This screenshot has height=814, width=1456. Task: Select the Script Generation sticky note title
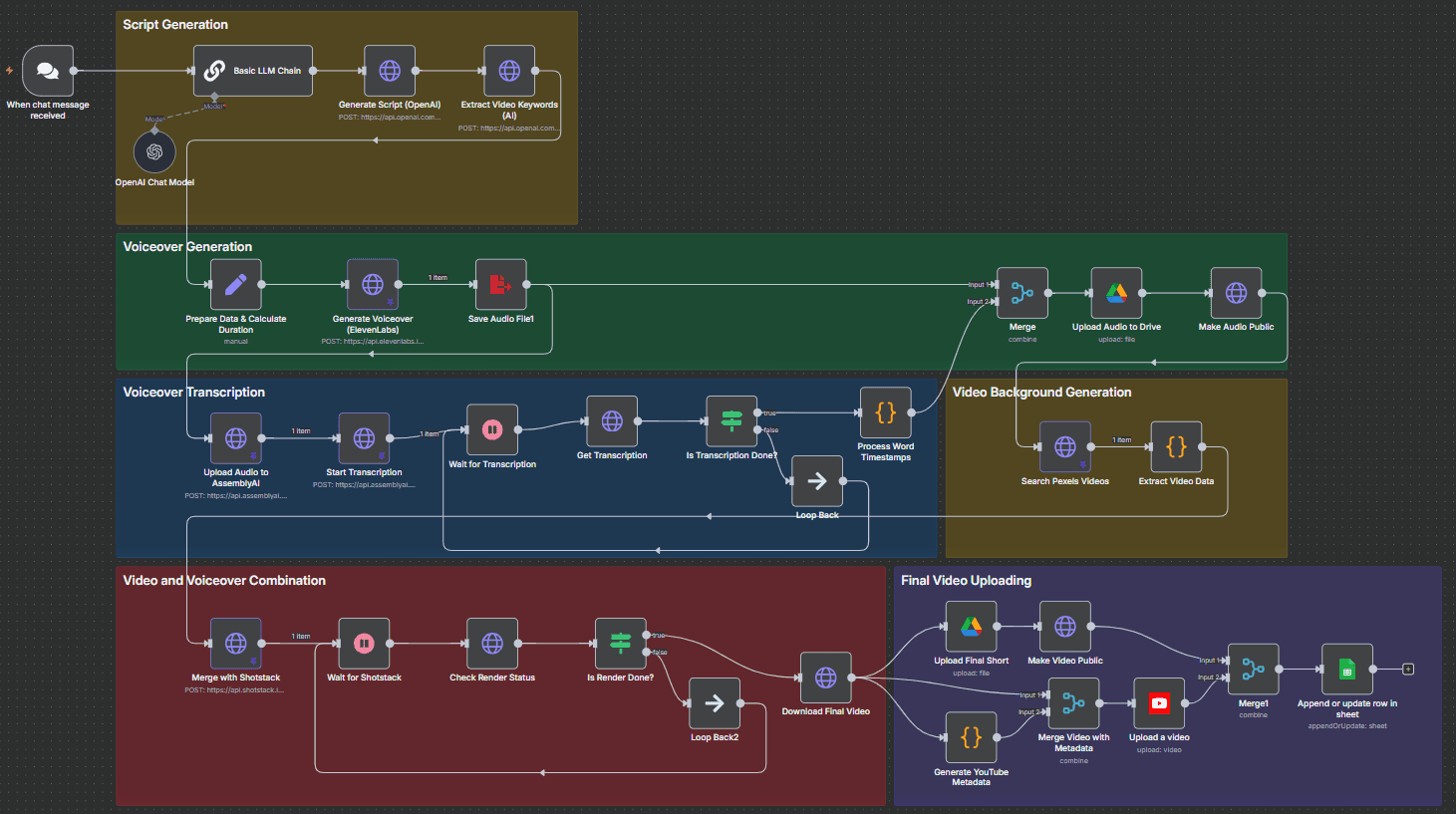[175, 25]
